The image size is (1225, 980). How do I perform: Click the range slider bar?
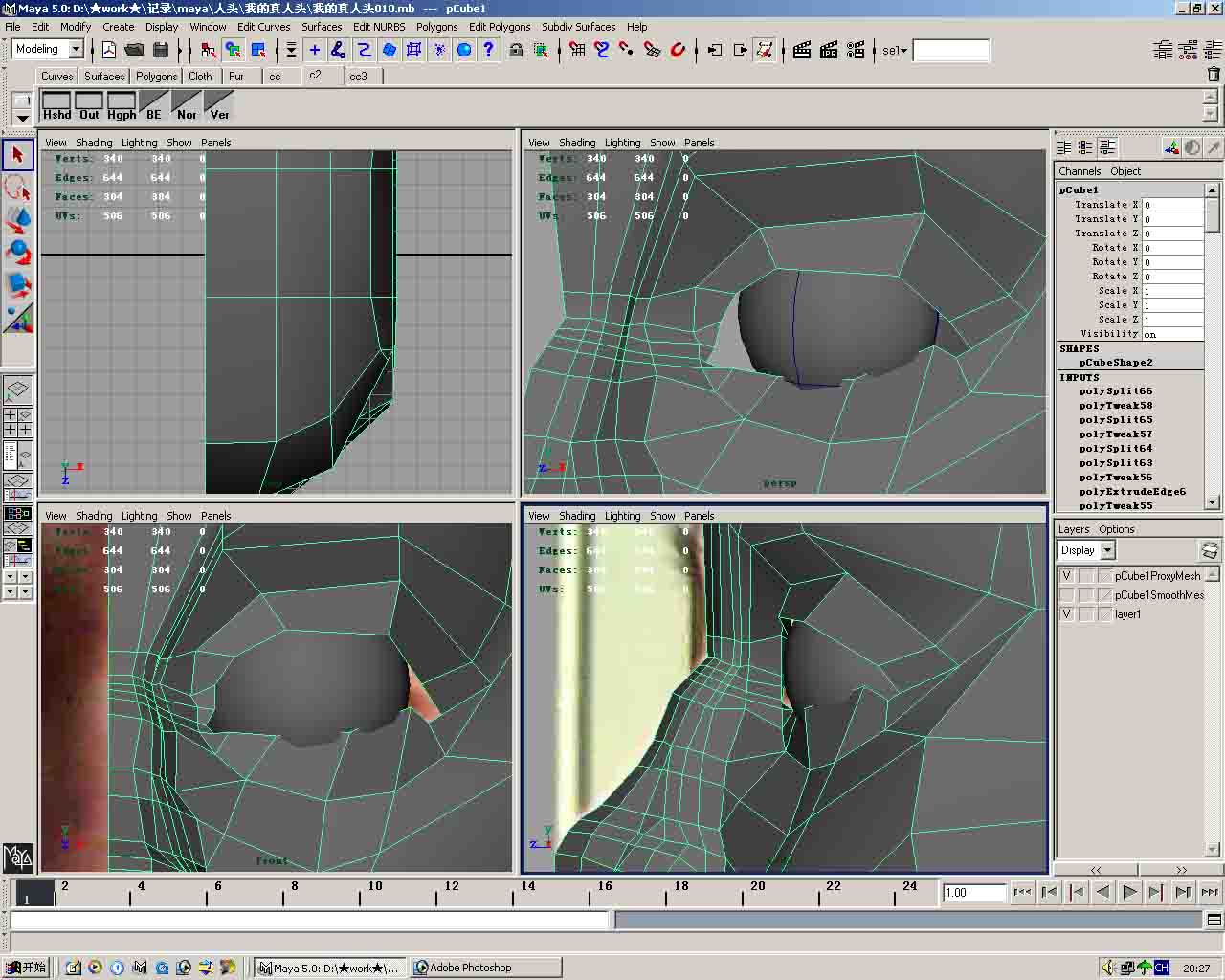click(907, 920)
